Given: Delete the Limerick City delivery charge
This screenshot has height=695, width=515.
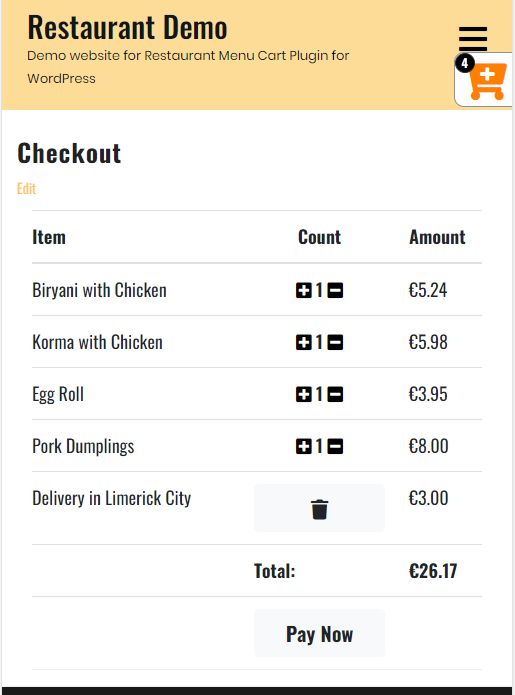Looking at the screenshot, I should click(x=319, y=508).
